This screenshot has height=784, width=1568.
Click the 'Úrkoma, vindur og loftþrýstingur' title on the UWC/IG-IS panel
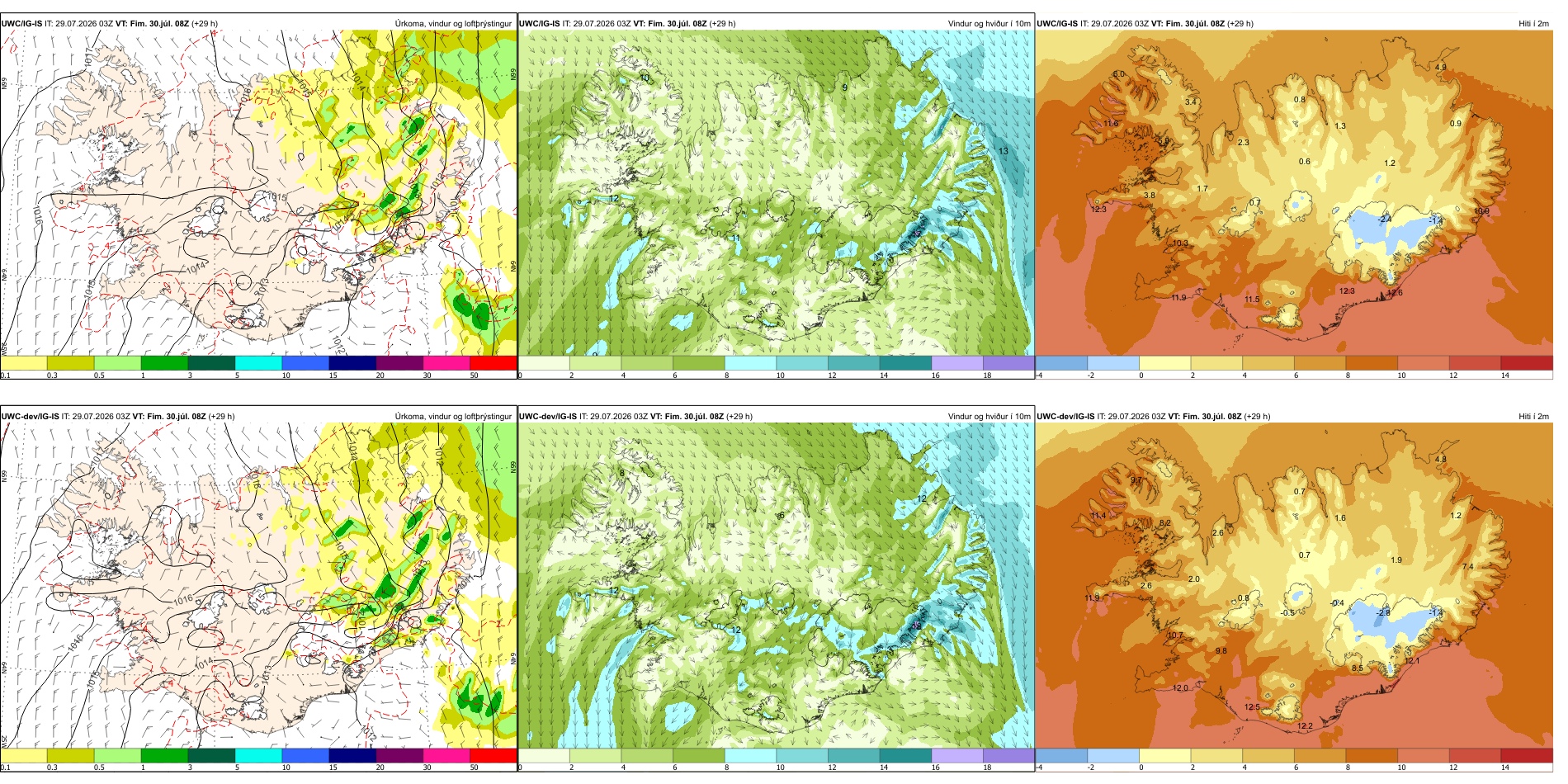click(x=453, y=24)
